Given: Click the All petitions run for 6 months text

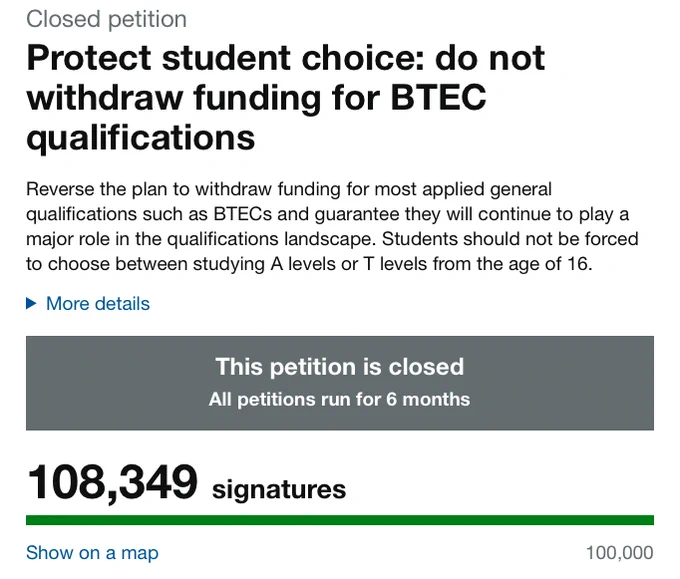Looking at the screenshot, I should pyautogui.click(x=340, y=399).
